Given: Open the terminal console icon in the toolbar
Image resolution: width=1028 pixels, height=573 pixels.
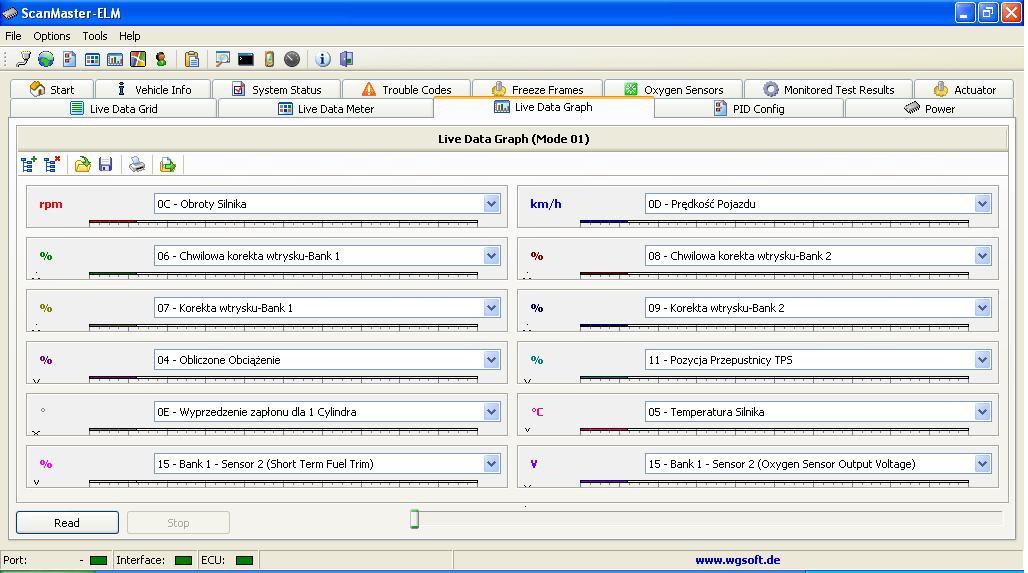Looking at the screenshot, I should click(x=246, y=60).
